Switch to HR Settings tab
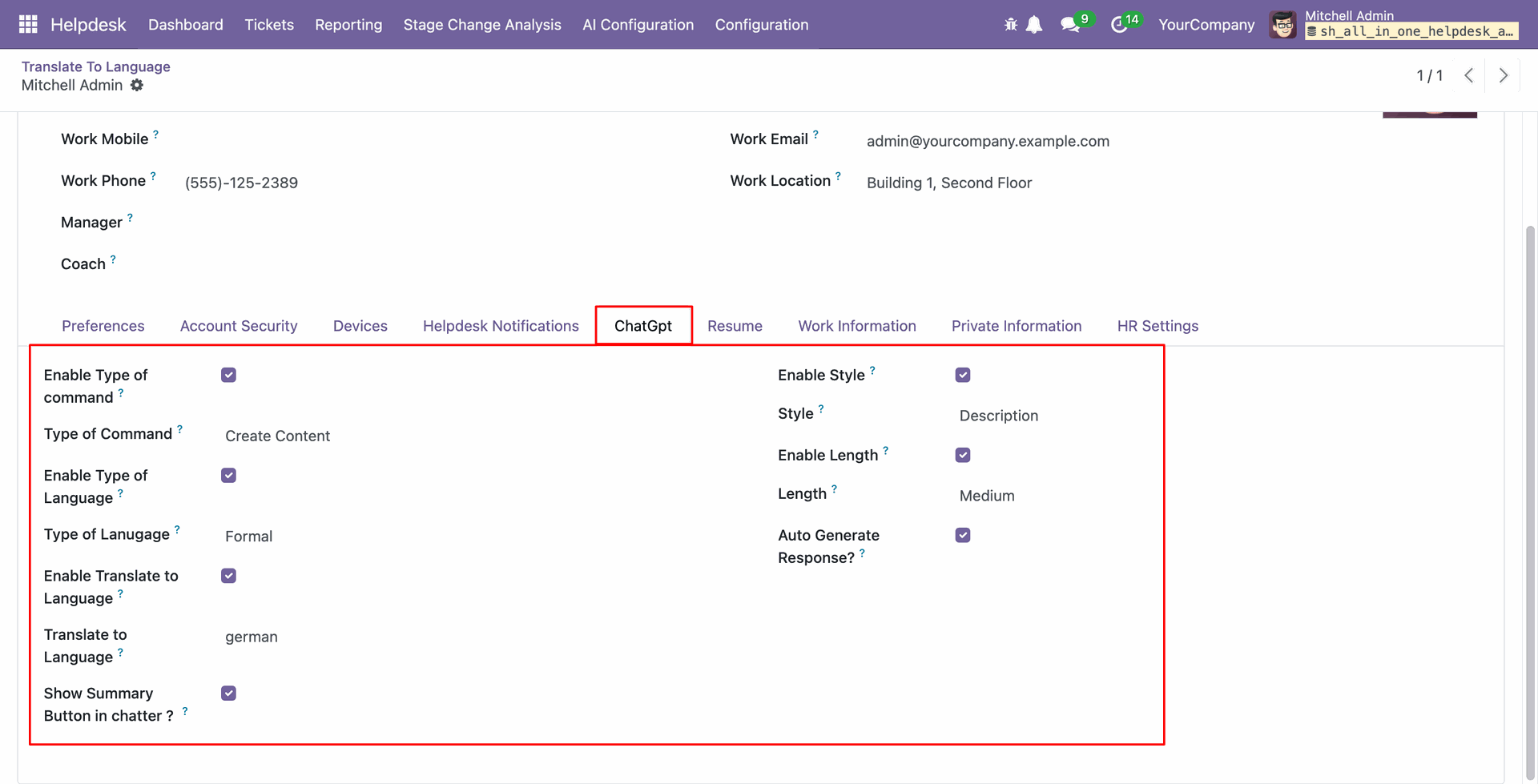The image size is (1538, 784). 1158,326
